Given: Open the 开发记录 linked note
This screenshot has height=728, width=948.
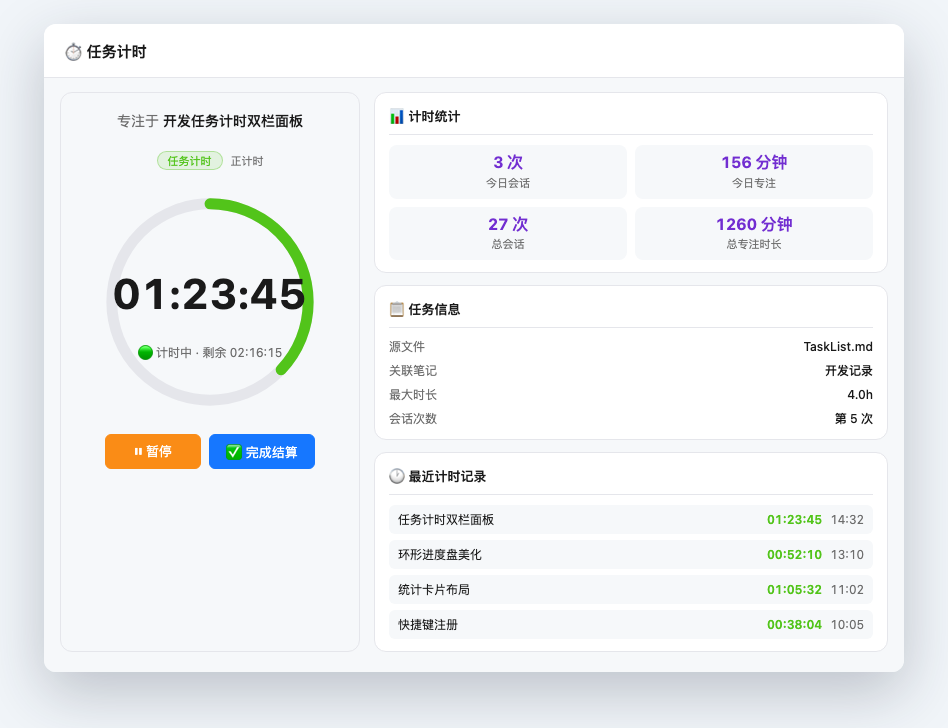Looking at the screenshot, I should tap(849, 371).
